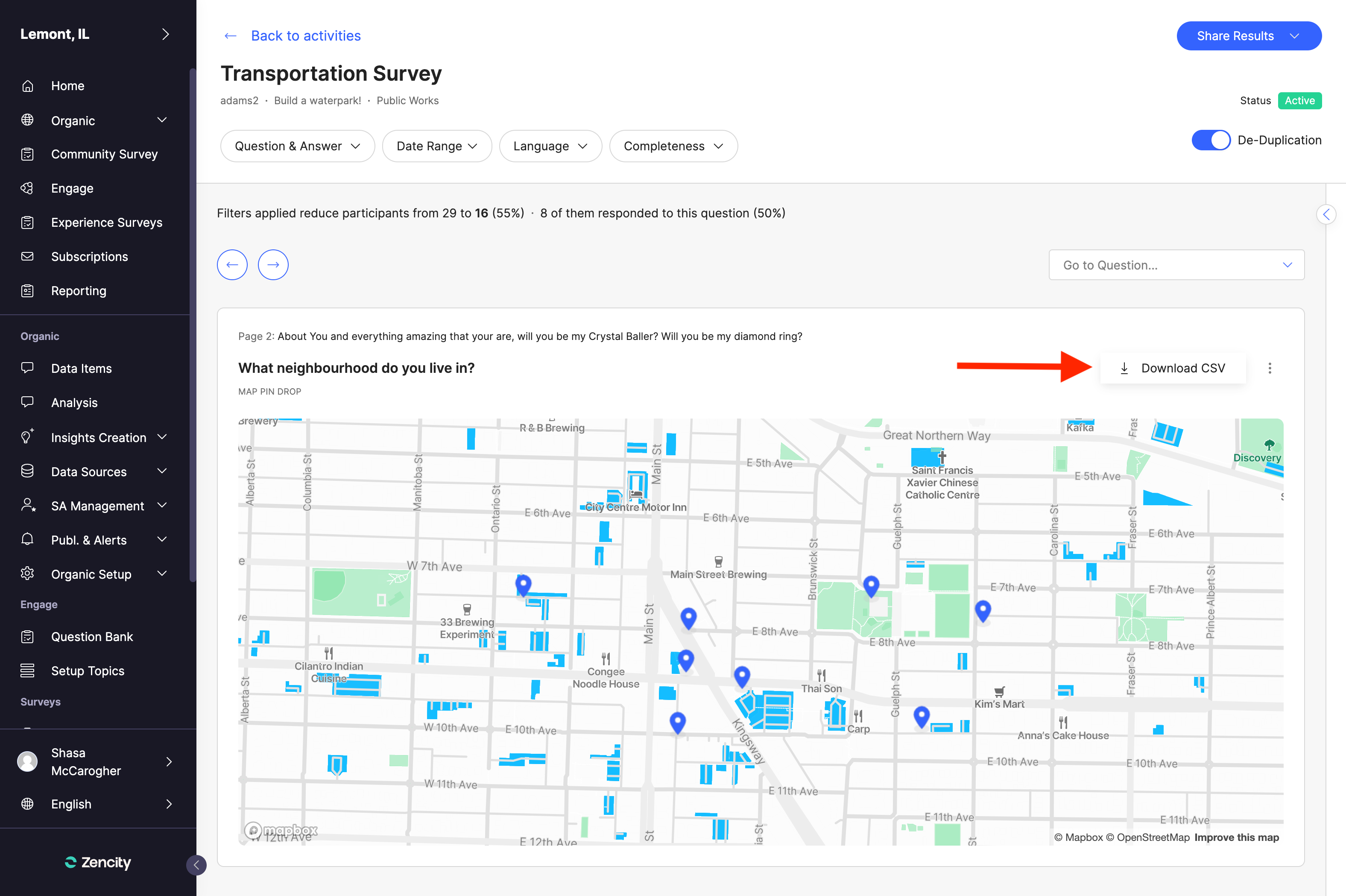This screenshot has height=896, width=1346.
Task: Click the back arrow next to Back to activities
Action: click(x=230, y=36)
